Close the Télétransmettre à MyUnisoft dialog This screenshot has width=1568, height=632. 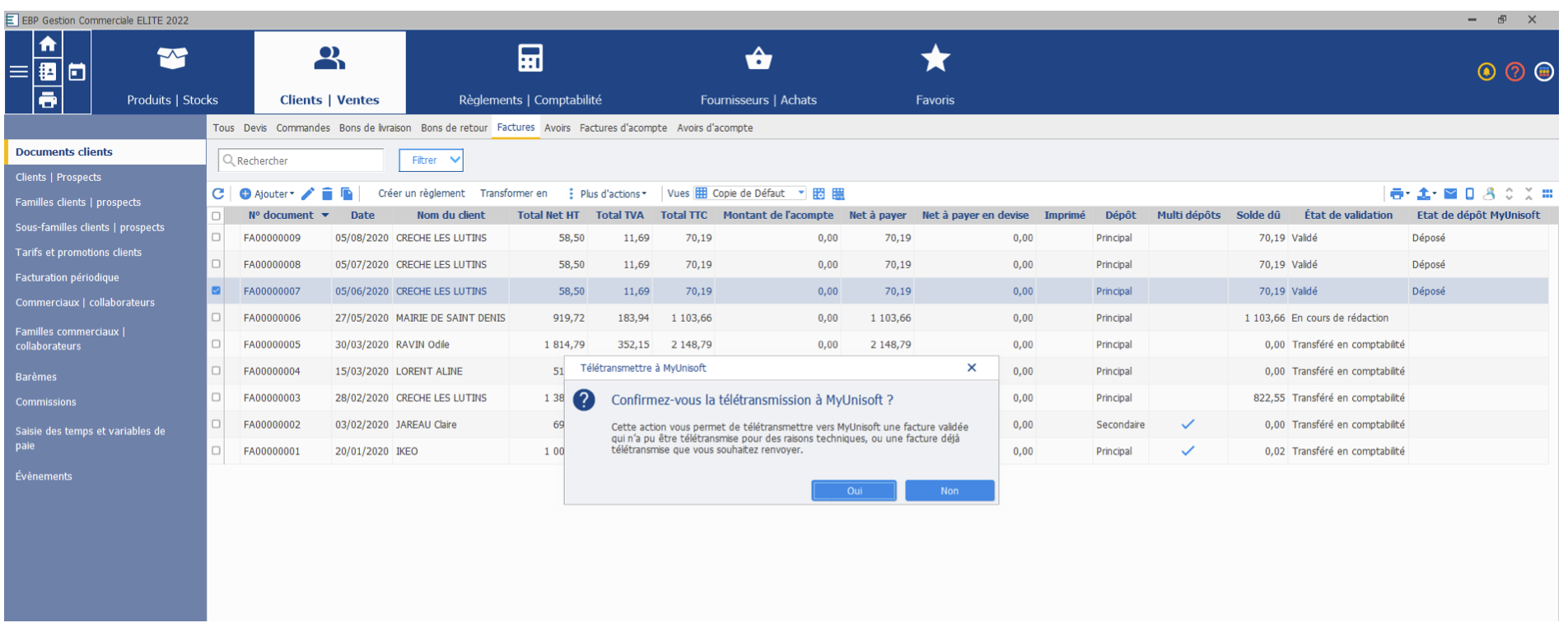(972, 368)
